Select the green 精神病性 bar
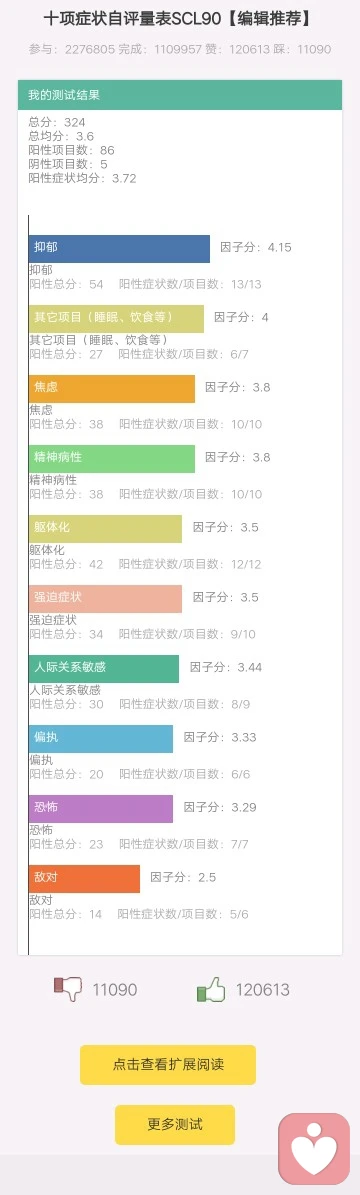 (111, 459)
